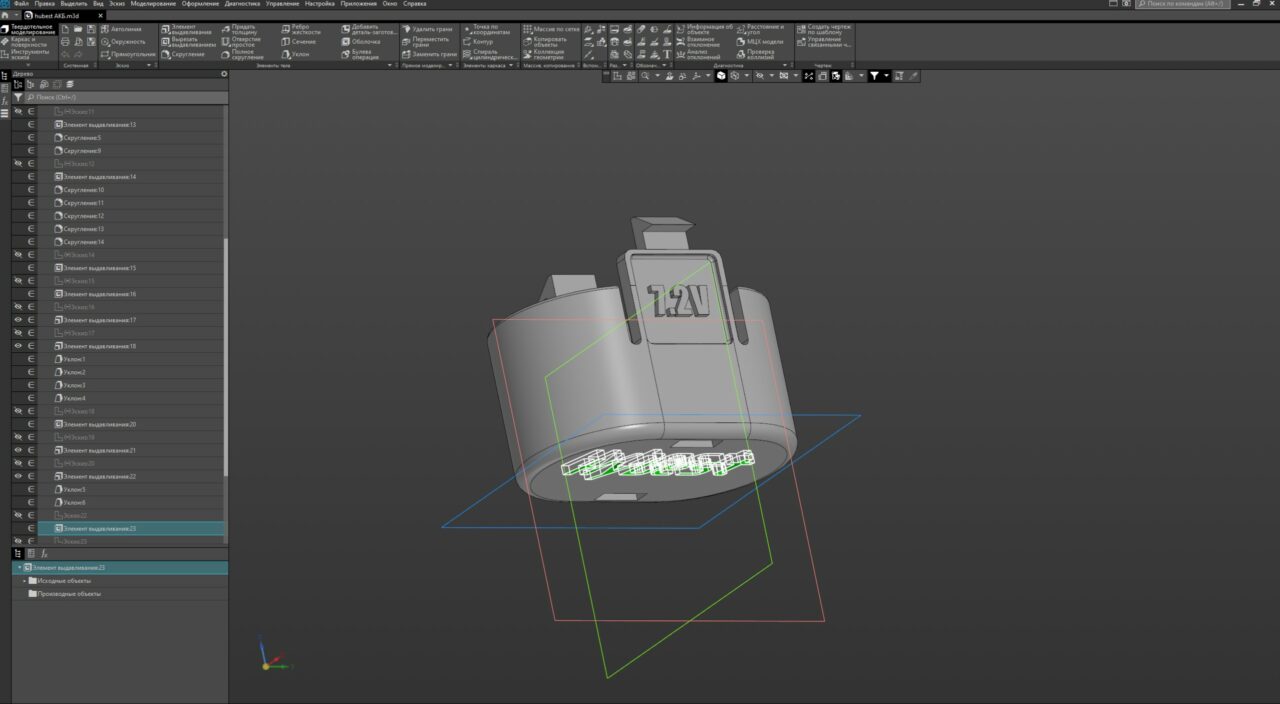Click Переместить грани tool
Image resolution: width=1280 pixels, height=704 pixels.
click(426, 42)
